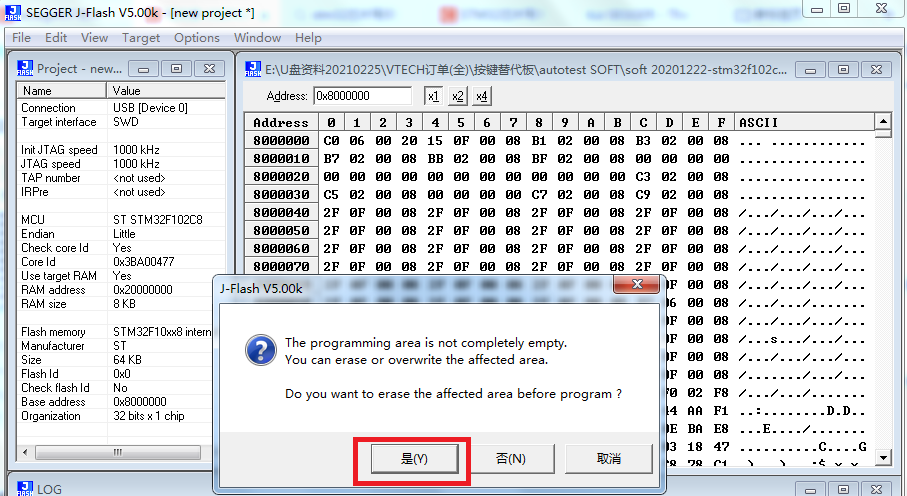This screenshot has width=907, height=496.
Task: Select address row 8000000
Action: [281, 141]
